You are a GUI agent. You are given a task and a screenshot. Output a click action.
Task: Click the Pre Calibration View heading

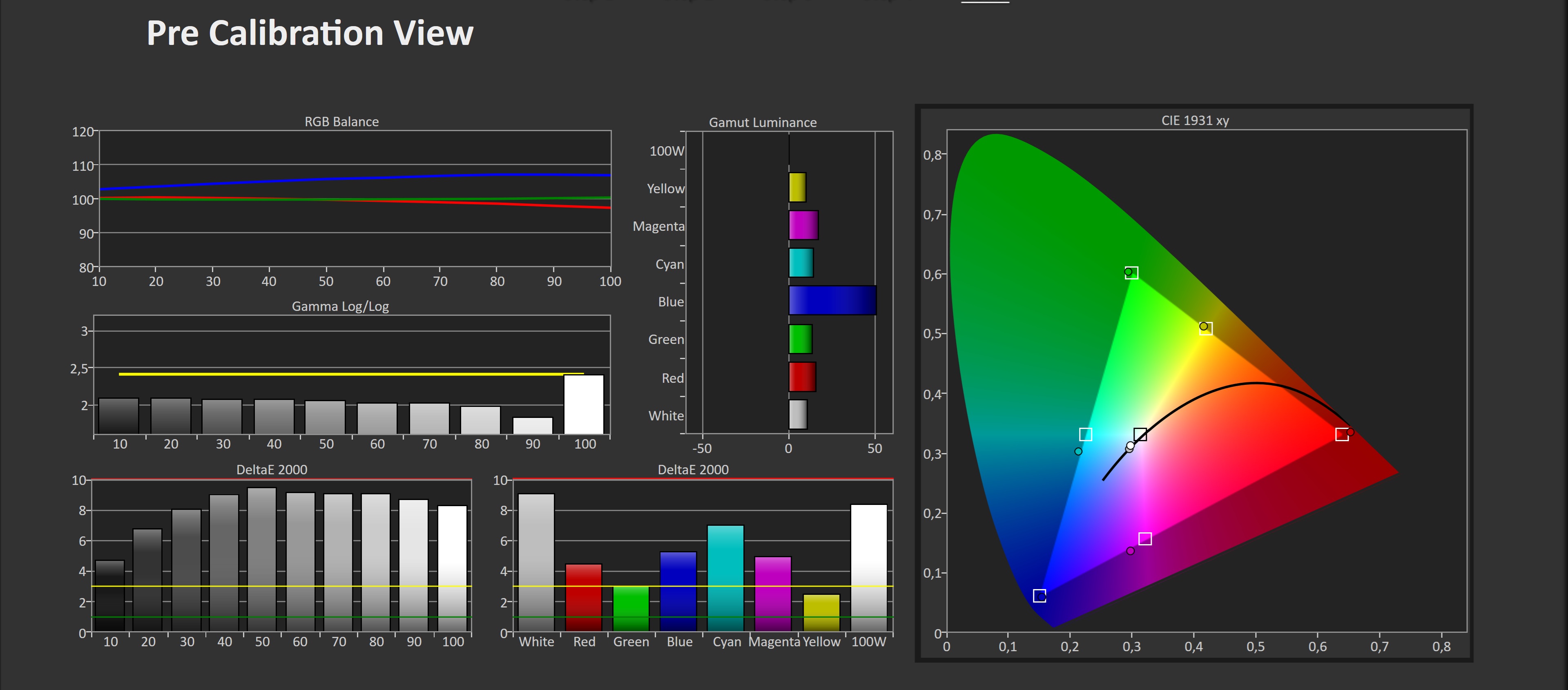[x=310, y=33]
